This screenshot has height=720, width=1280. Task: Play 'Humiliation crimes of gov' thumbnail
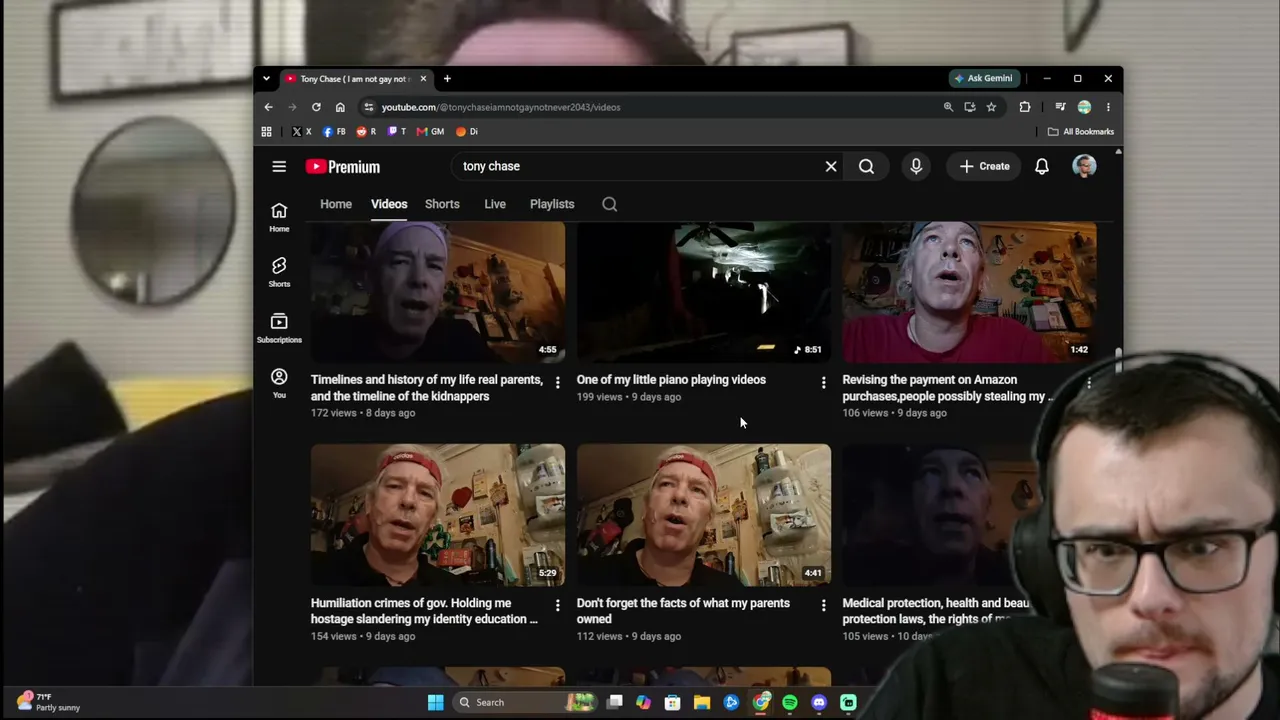click(438, 515)
